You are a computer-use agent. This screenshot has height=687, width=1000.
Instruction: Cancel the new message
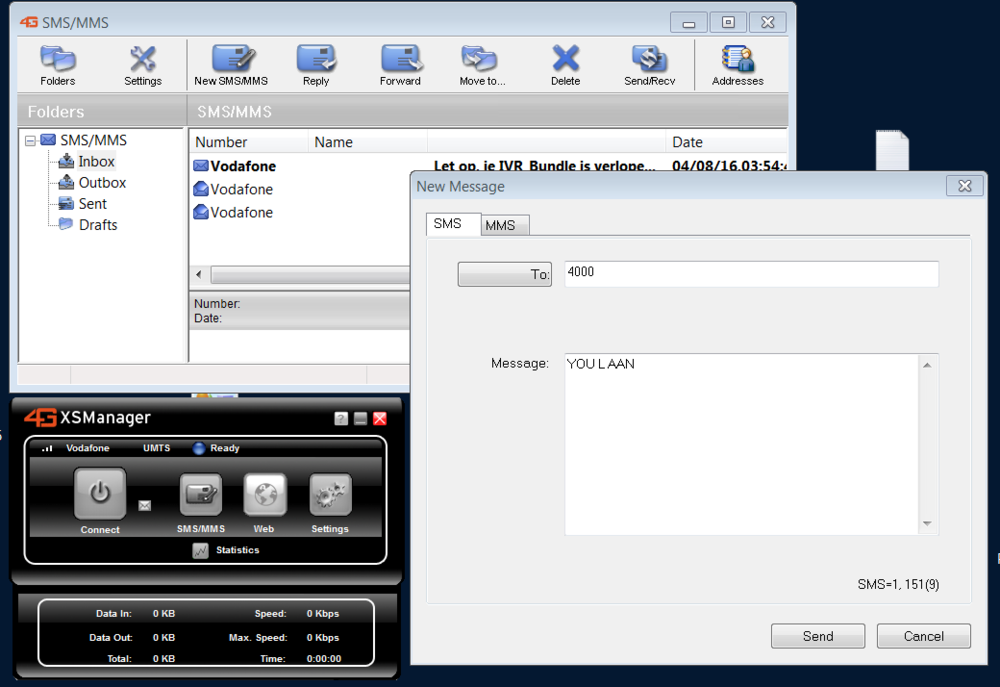click(924, 636)
